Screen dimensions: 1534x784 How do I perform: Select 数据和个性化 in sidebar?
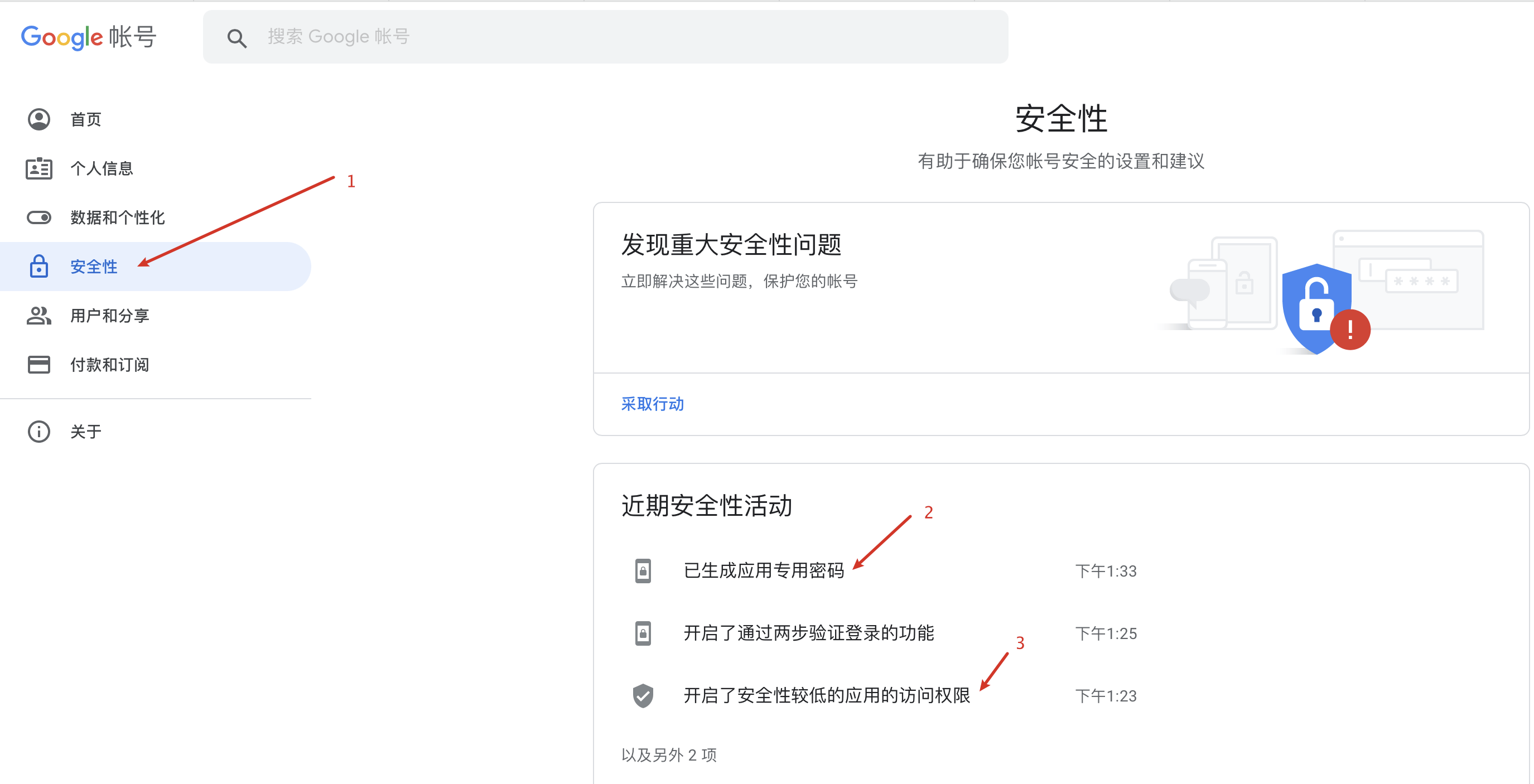click(117, 217)
